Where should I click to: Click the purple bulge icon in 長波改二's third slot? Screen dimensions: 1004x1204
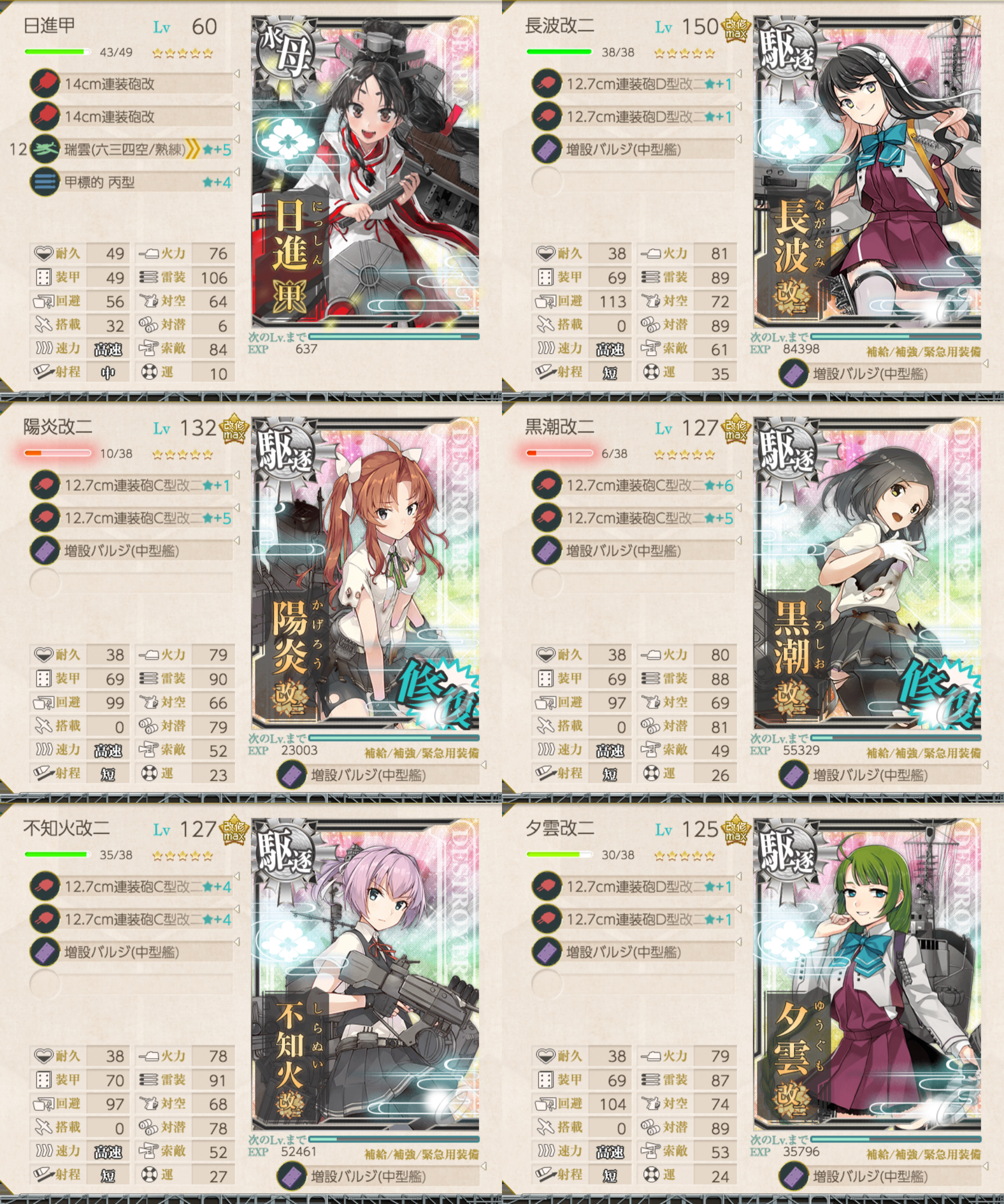click(547, 150)
